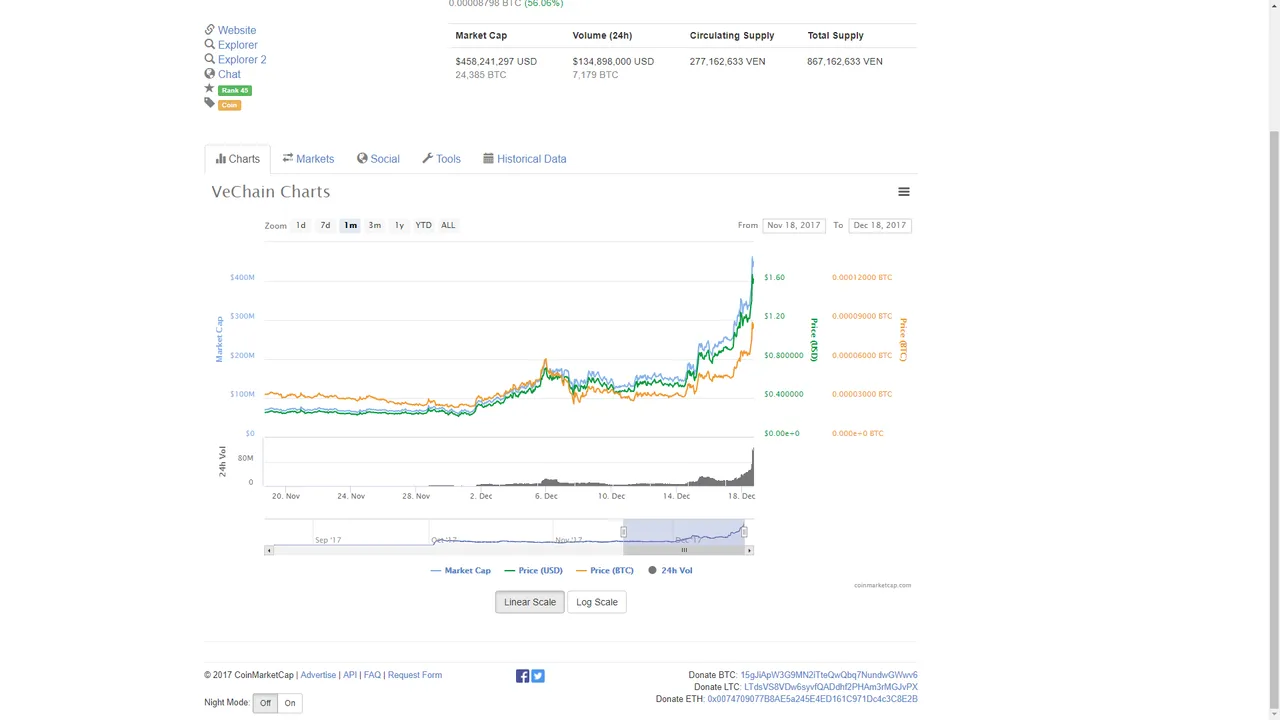Click the Donate LTC address

(831, 687)
